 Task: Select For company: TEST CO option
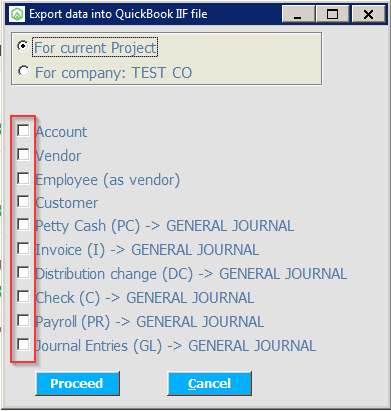pos(23,71)
